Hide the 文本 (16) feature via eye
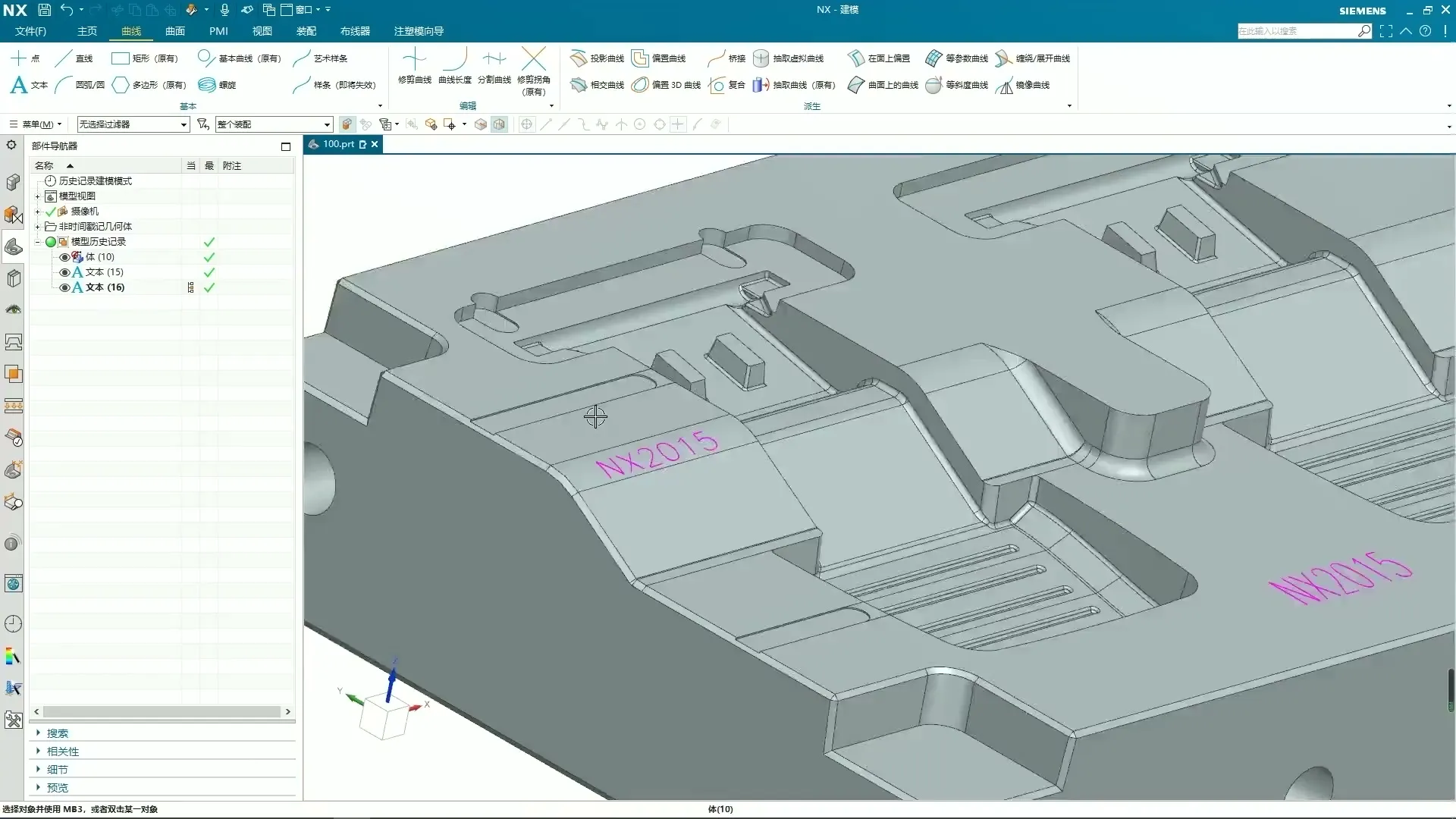1456x819 pixels. click(x=64, y=287)
